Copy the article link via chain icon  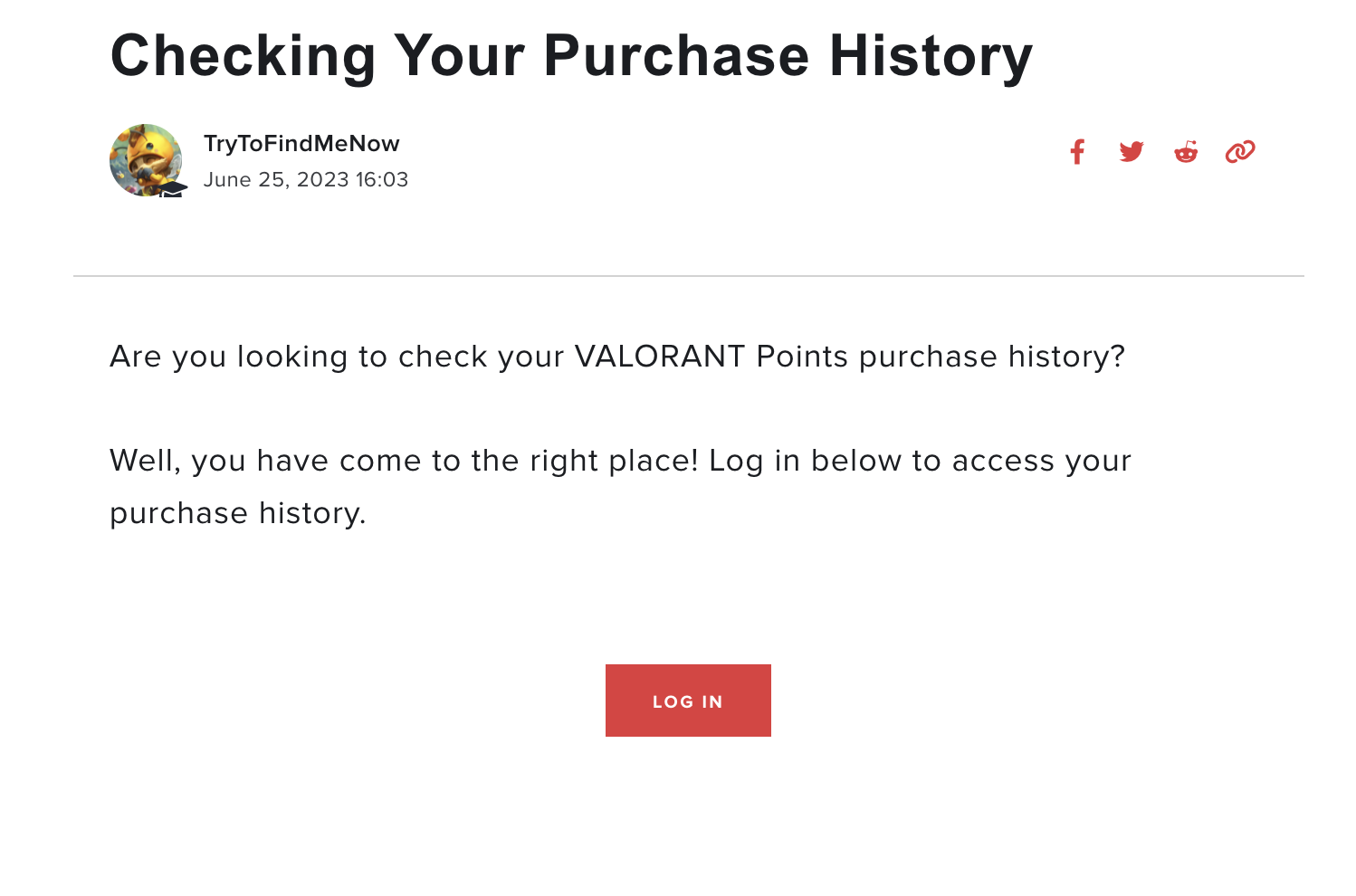(x=1240, y=152)
